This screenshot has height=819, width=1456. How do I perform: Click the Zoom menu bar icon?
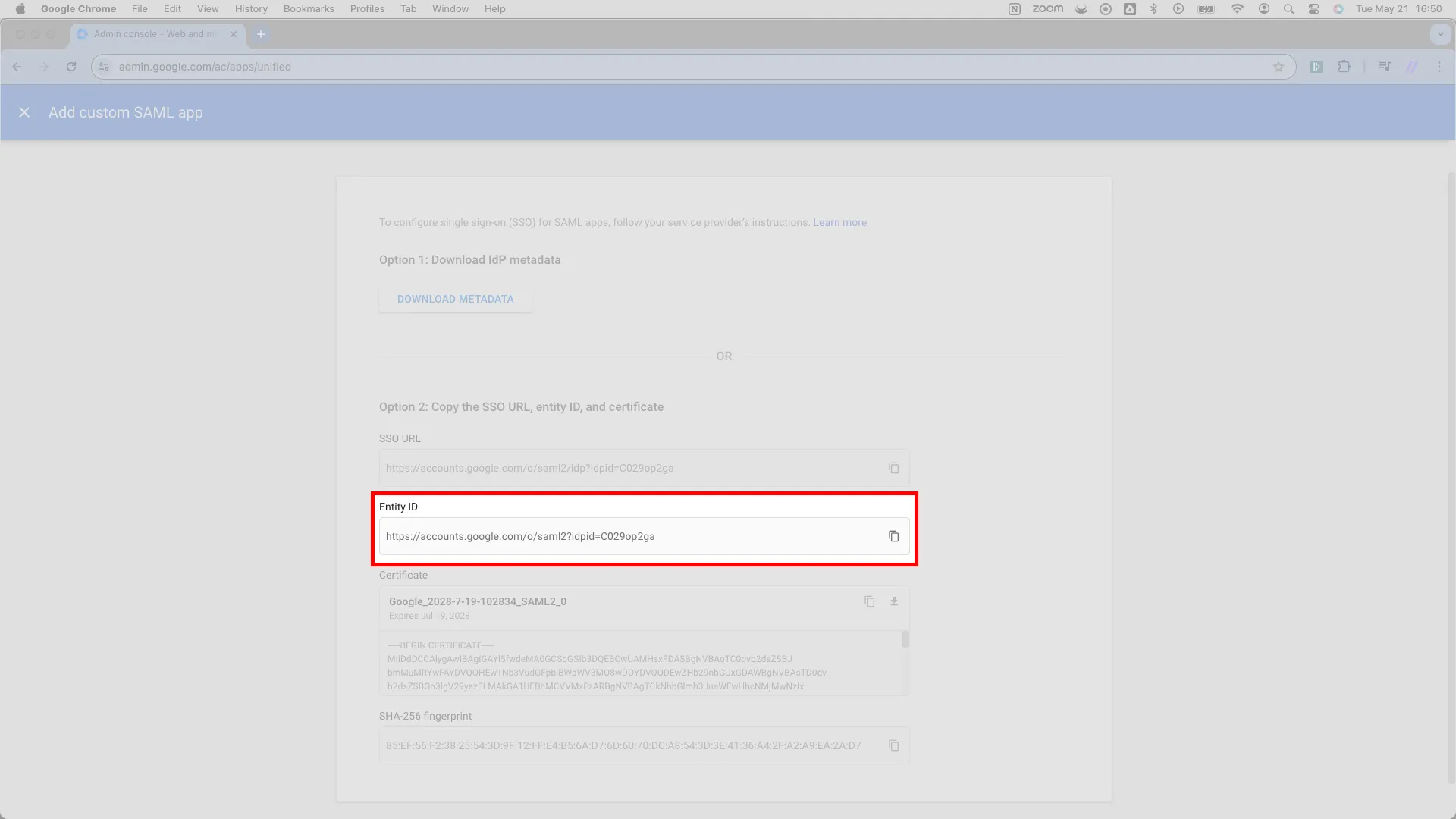(x=1048, y=9)
